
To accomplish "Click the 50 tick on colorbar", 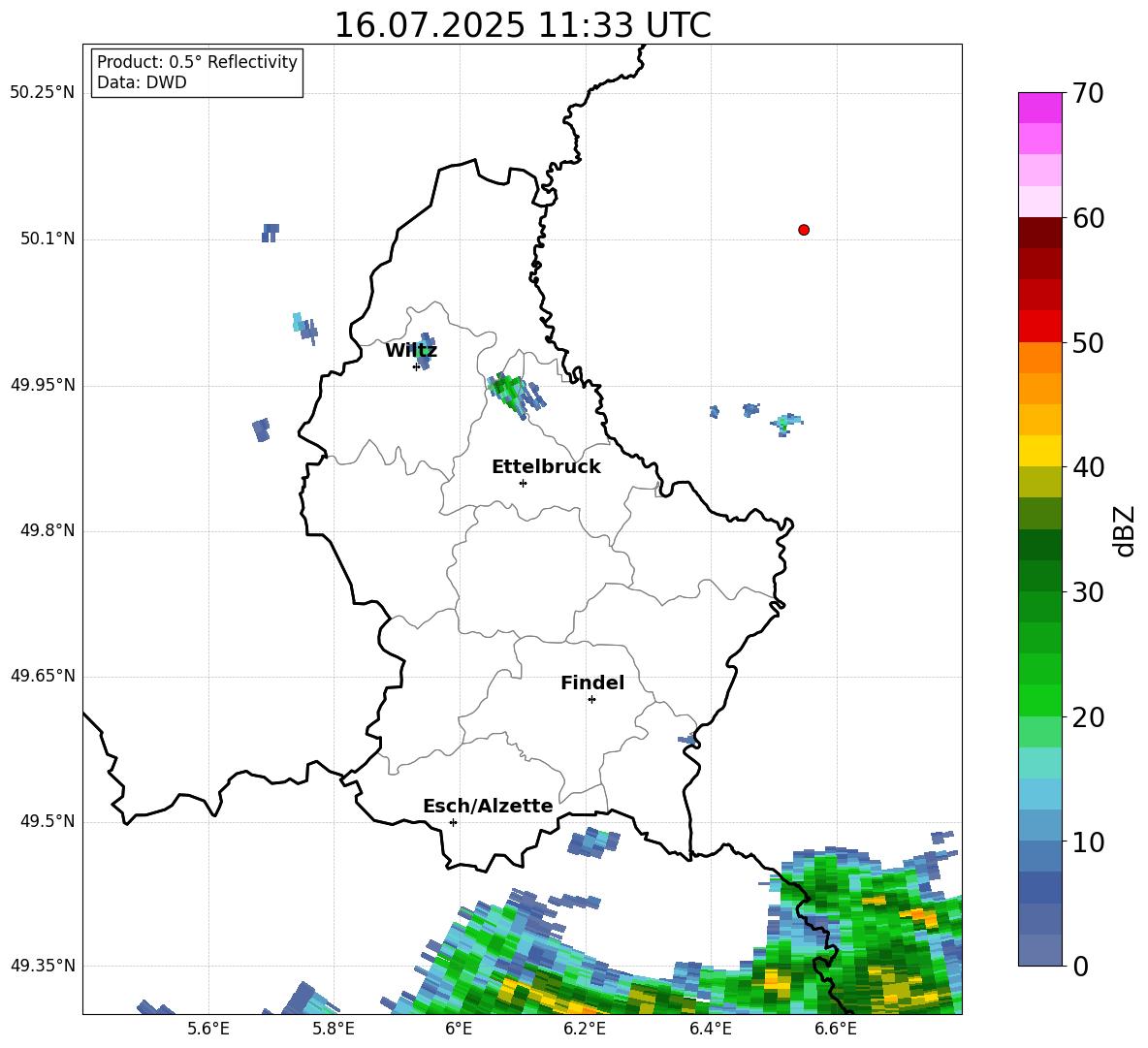I will pos(1089,342).
